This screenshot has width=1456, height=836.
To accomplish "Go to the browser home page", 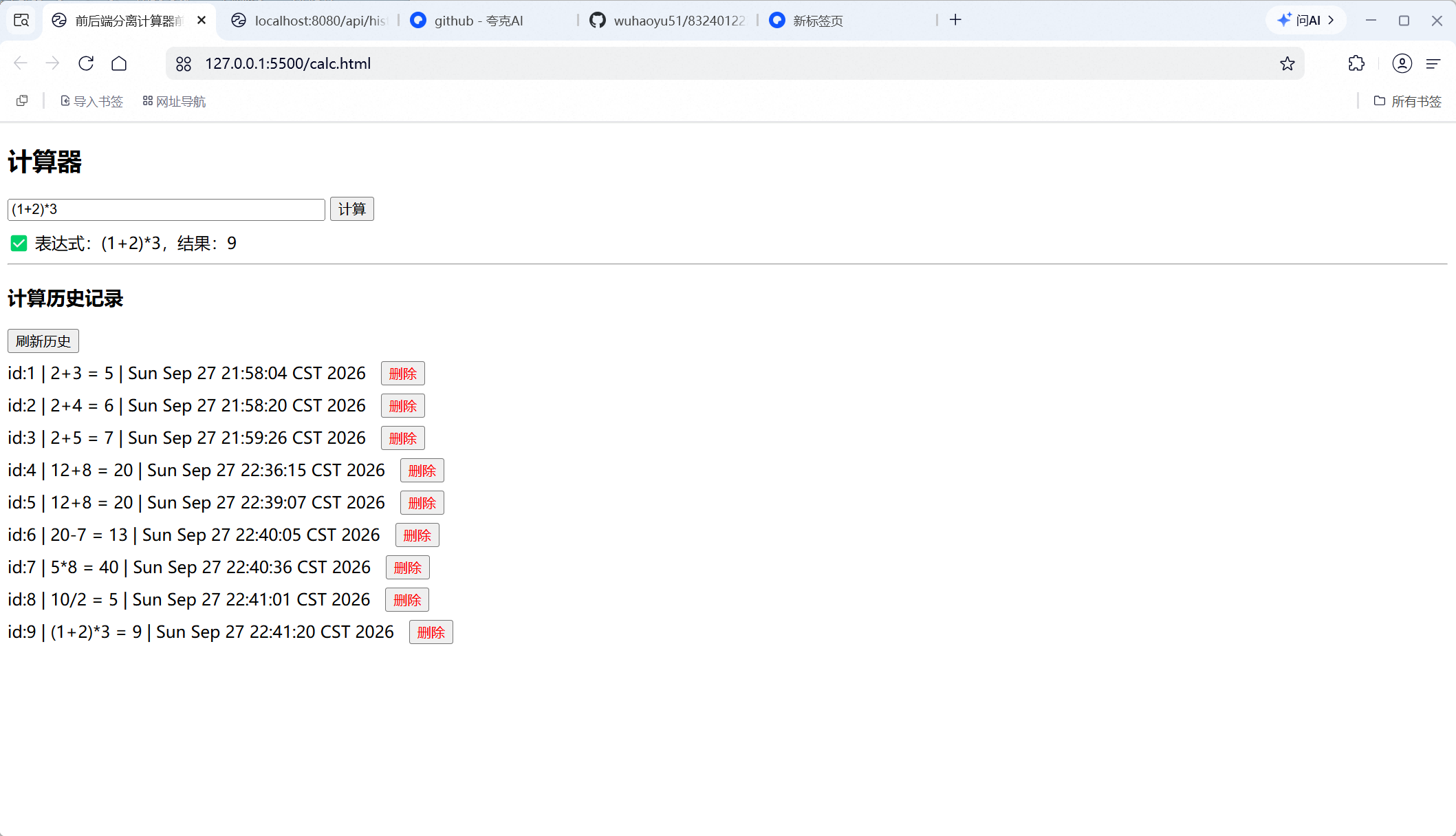I will point(119,63).
